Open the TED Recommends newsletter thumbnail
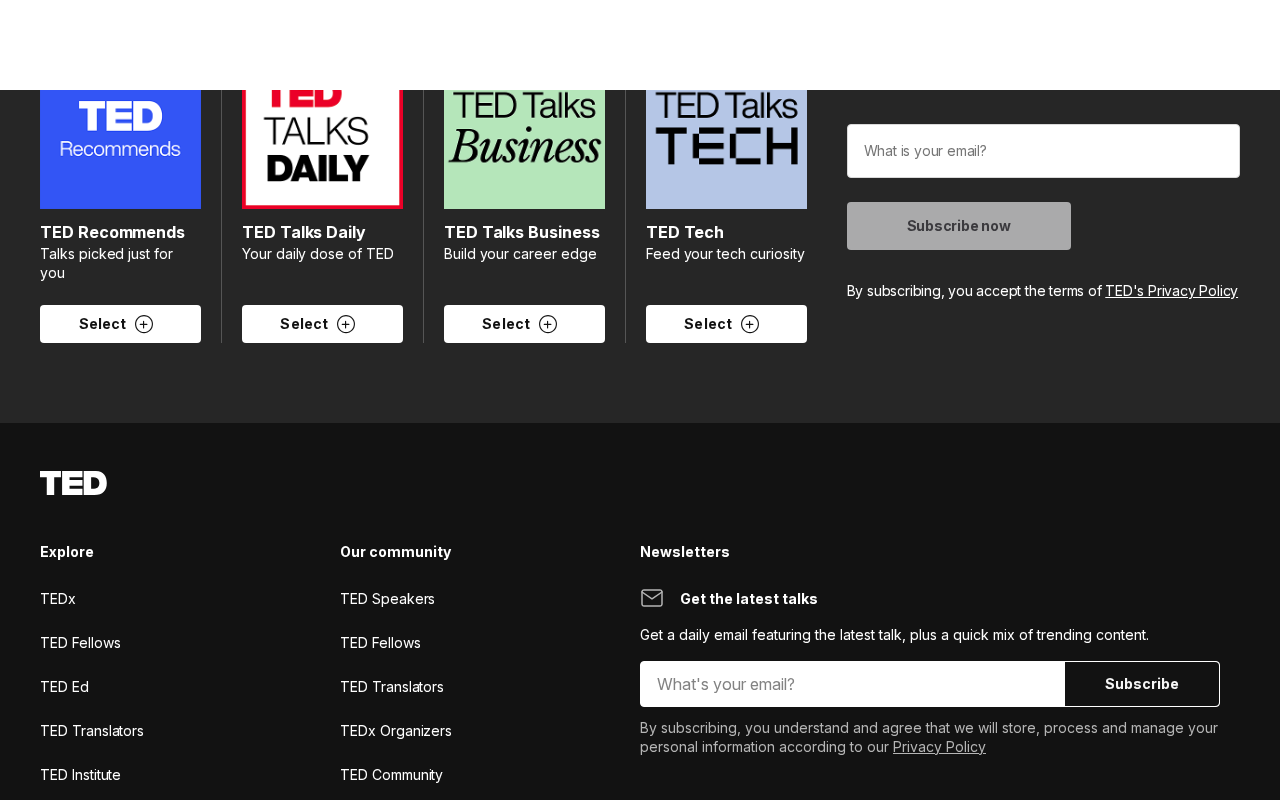Viewport: 1280px width, 800px height. 120,149
